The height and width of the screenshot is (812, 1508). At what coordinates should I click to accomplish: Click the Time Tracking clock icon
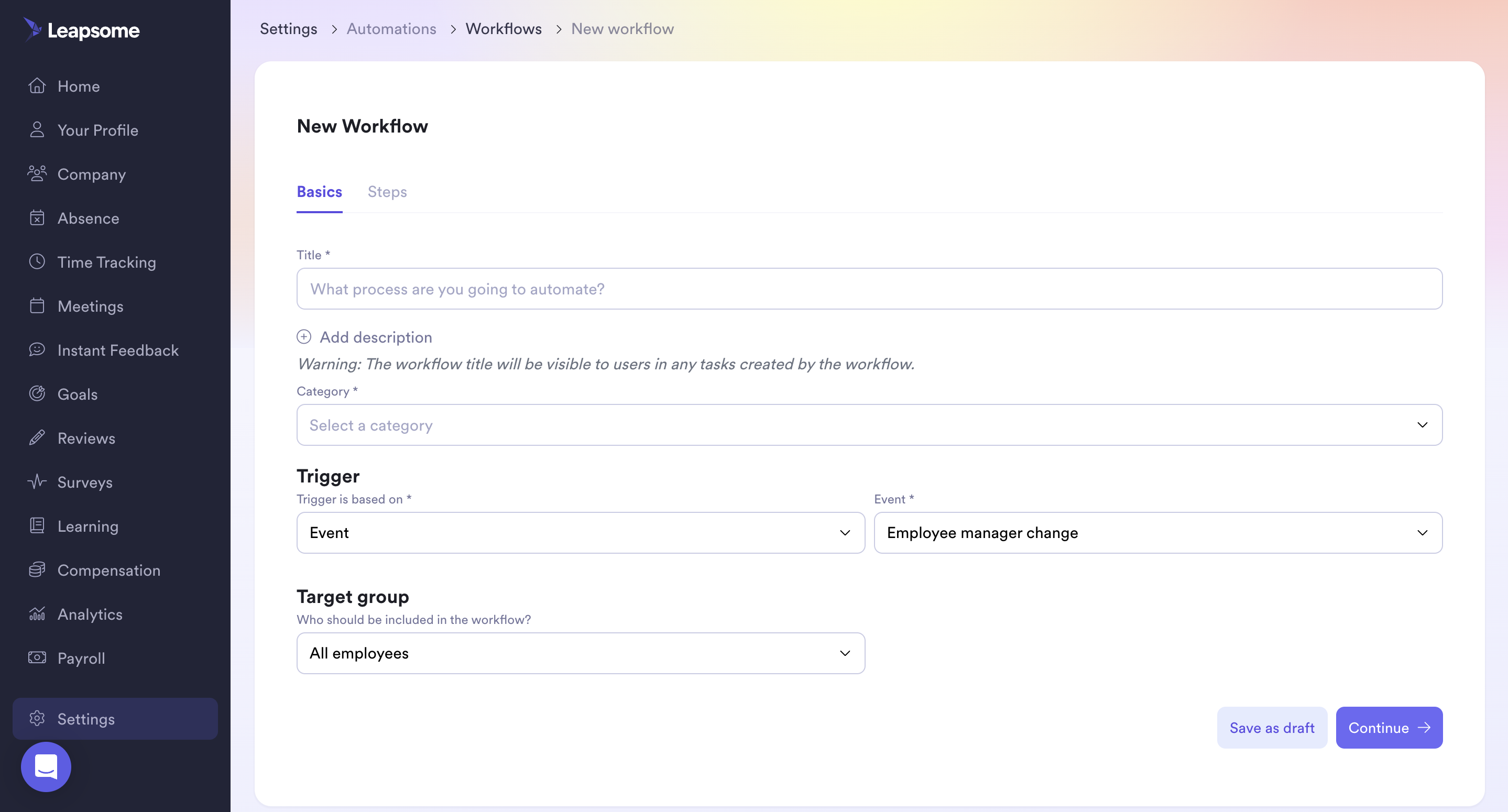point(37,262)
